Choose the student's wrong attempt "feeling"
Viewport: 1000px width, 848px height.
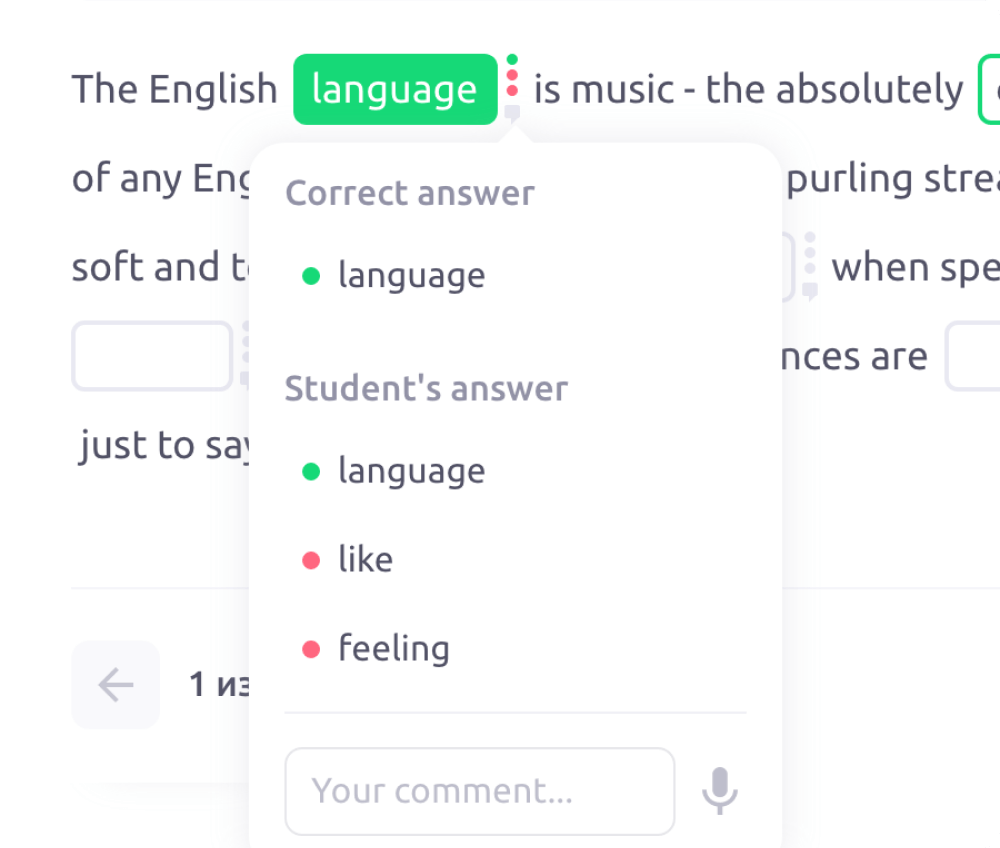click(393, 649)
